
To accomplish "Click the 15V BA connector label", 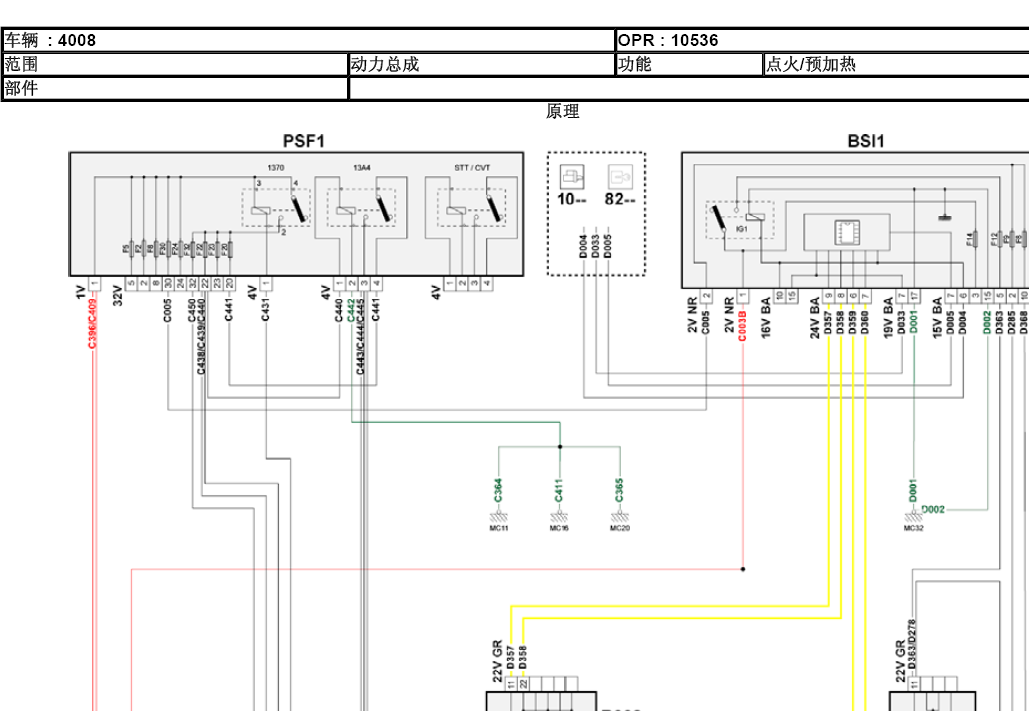I will click(x=938, y=319).
